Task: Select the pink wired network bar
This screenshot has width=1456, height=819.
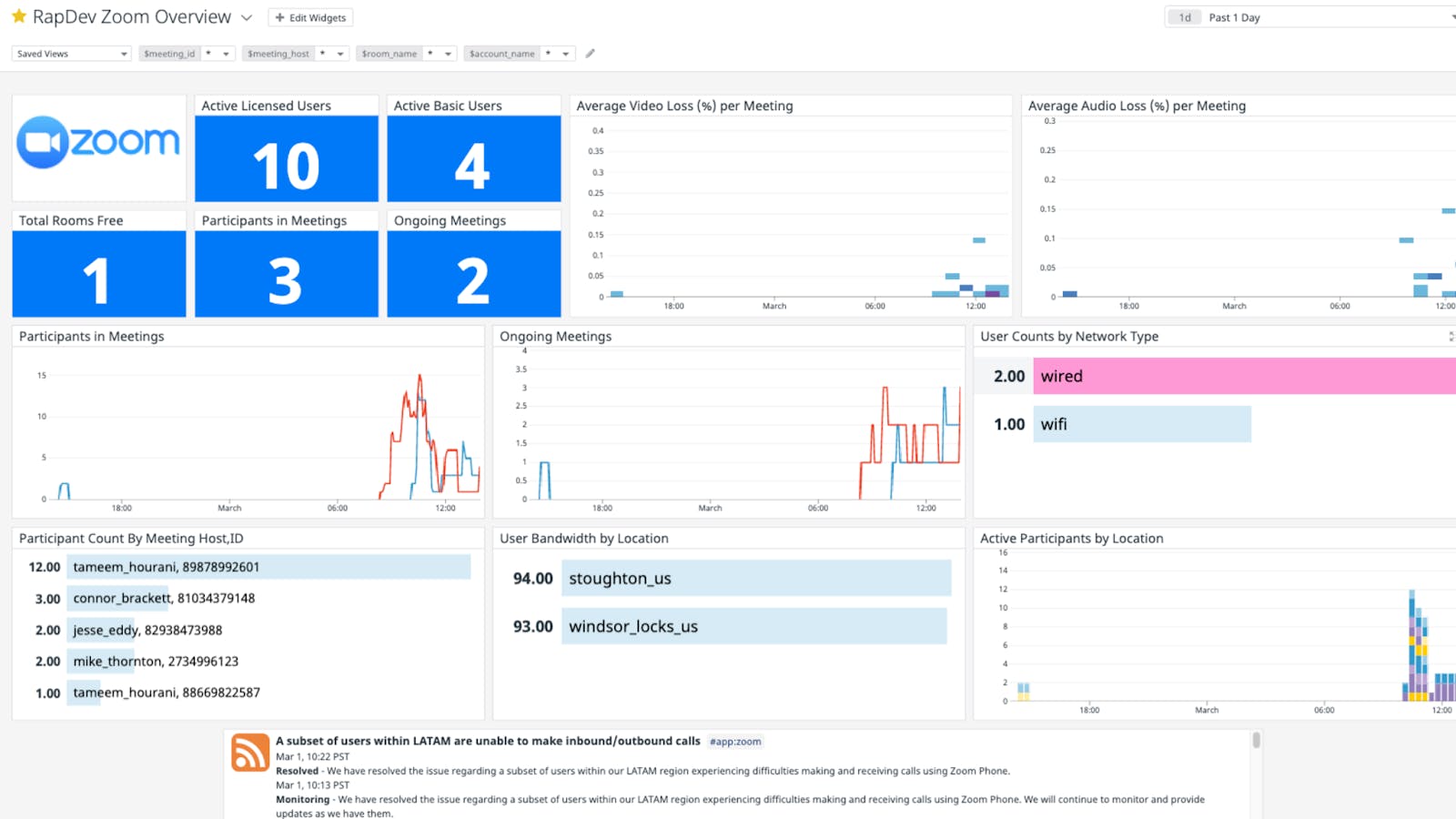Action: 1245,376
